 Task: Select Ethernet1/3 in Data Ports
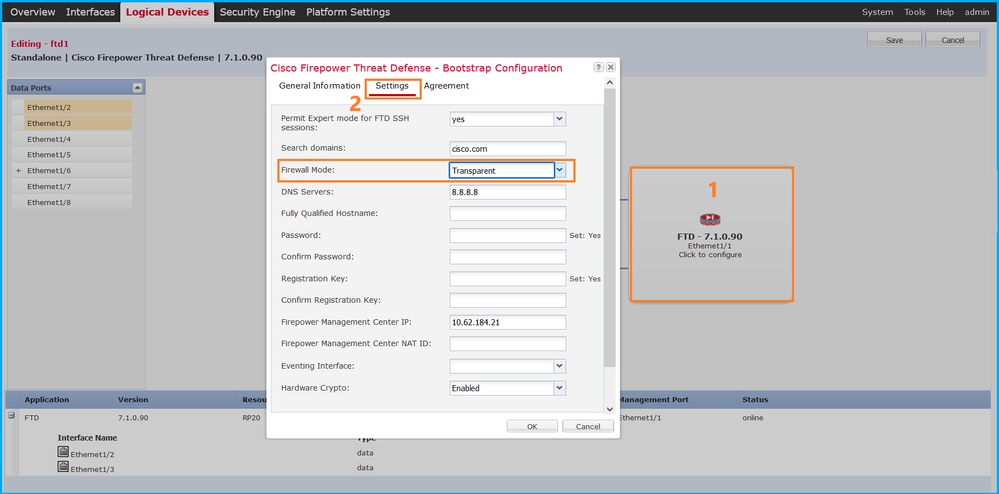(x=78, y=123)
